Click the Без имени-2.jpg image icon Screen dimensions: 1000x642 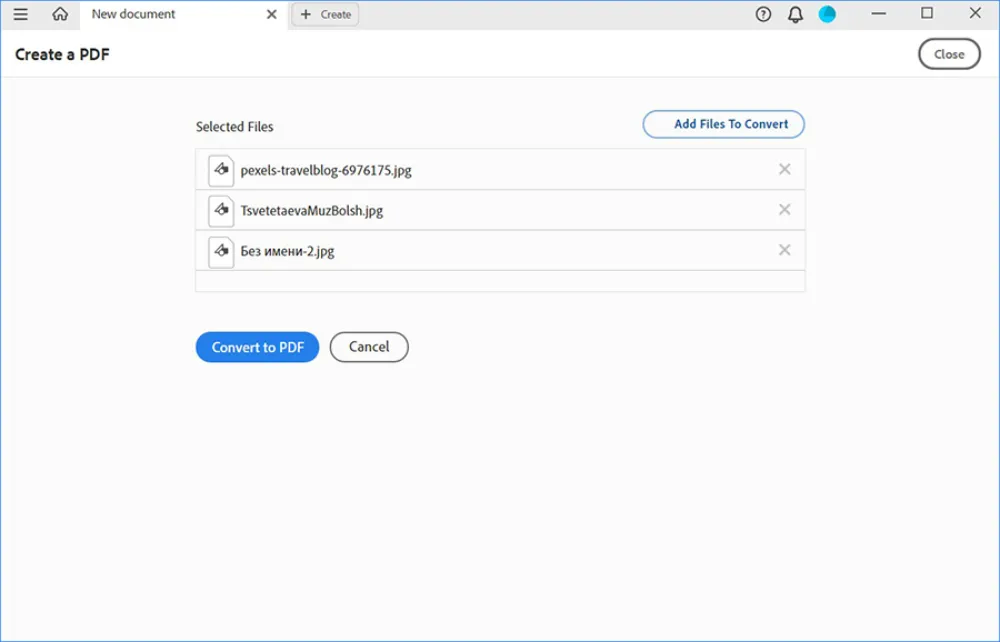coord(221,251)
